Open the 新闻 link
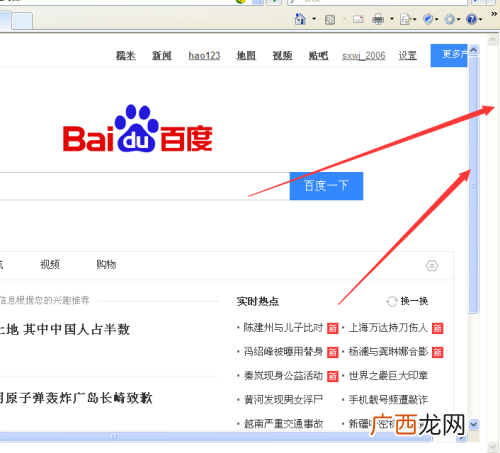 (162, 55)
